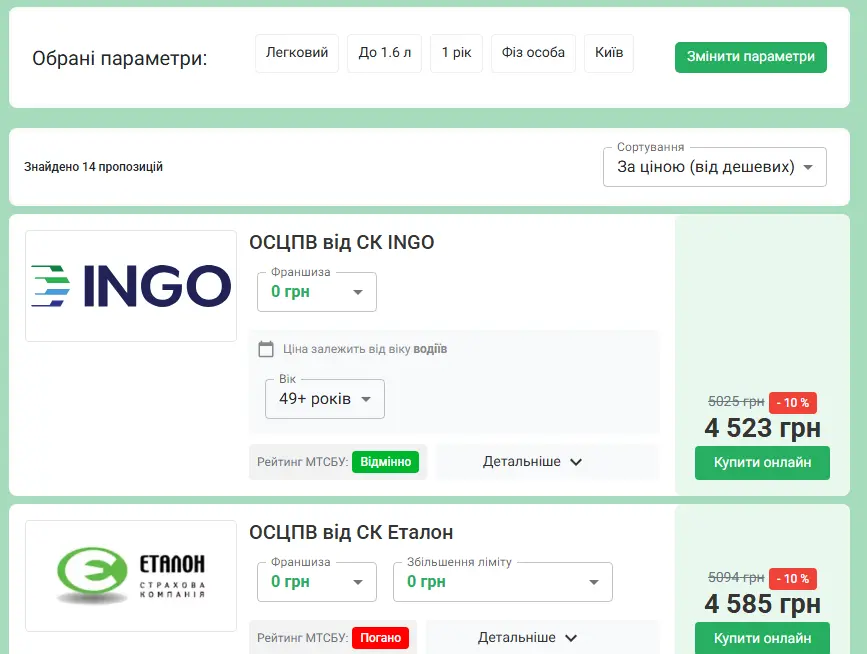Viewport: 867px width, 654px height.
Task: Click the crossed-out 5025 грн price
Action: click(736, 401)
